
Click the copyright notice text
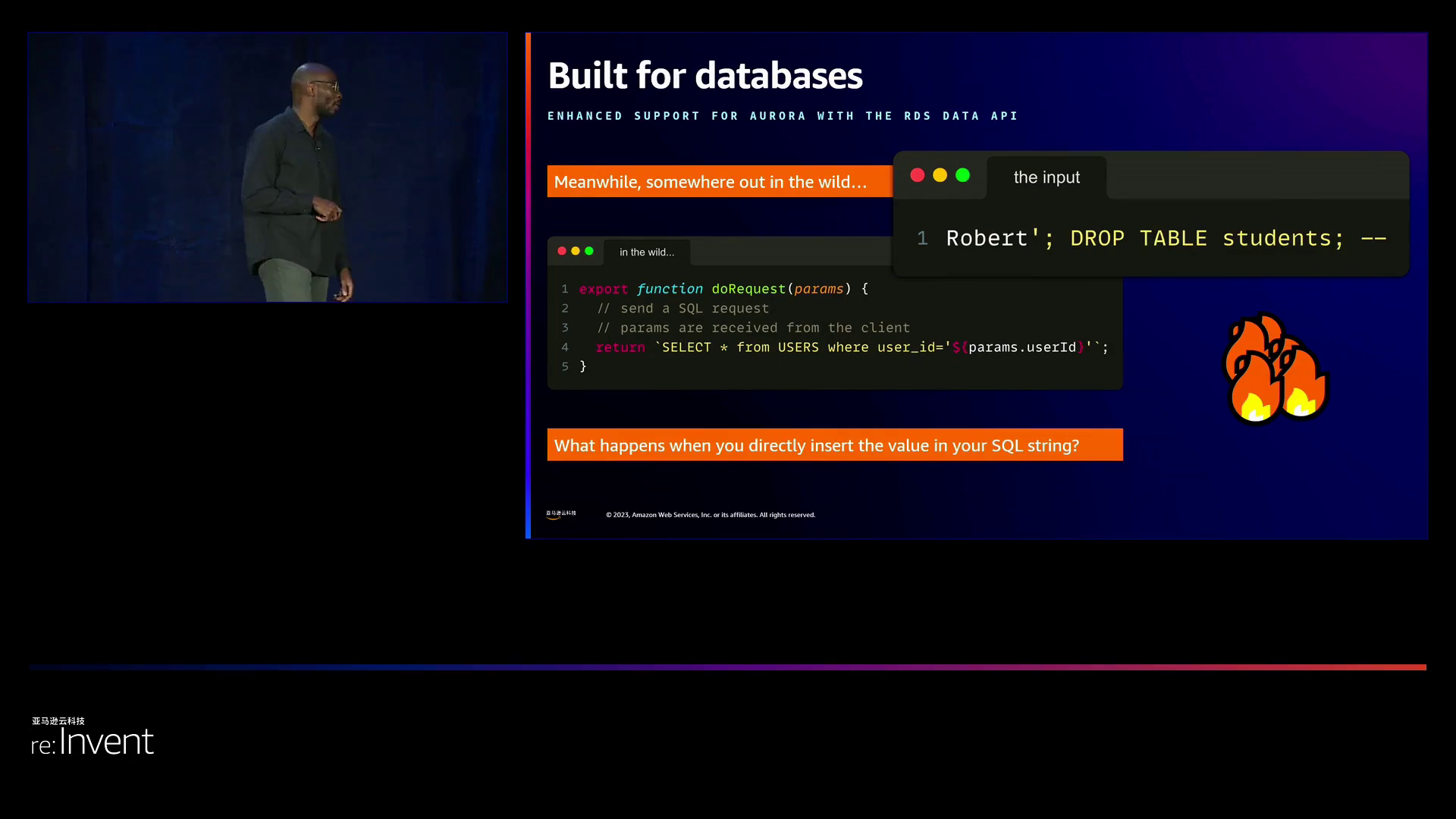point(711,515)
